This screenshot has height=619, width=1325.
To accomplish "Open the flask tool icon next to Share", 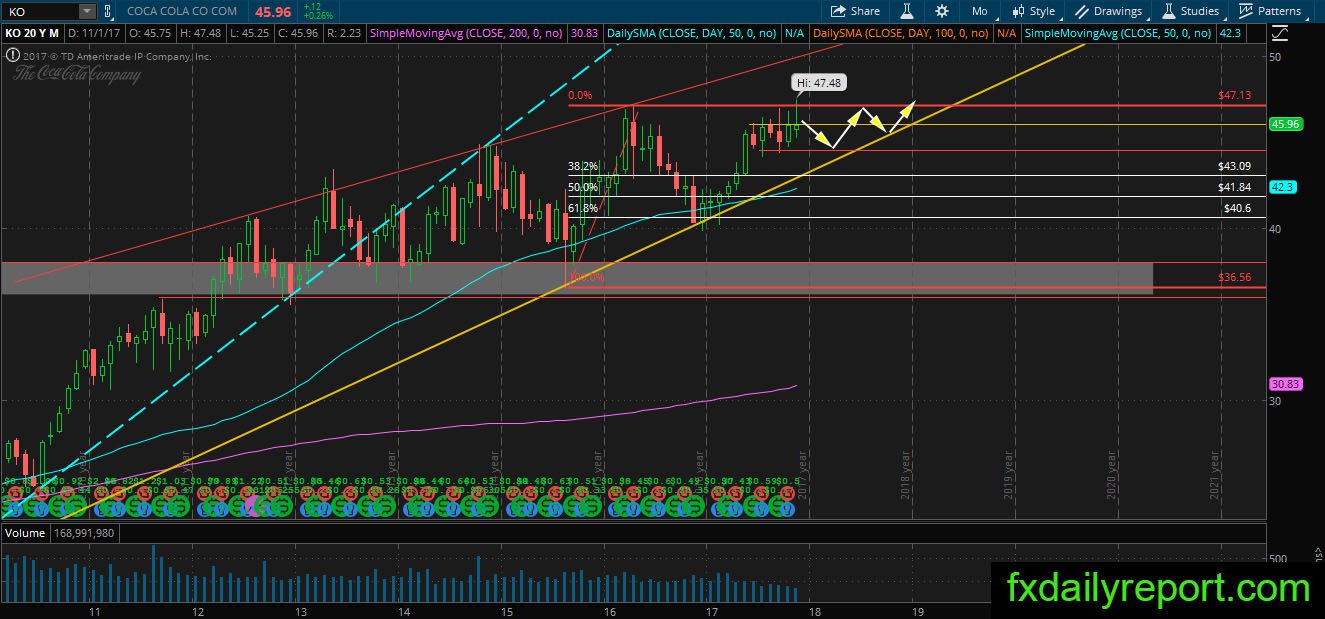I will pos(907,11).
